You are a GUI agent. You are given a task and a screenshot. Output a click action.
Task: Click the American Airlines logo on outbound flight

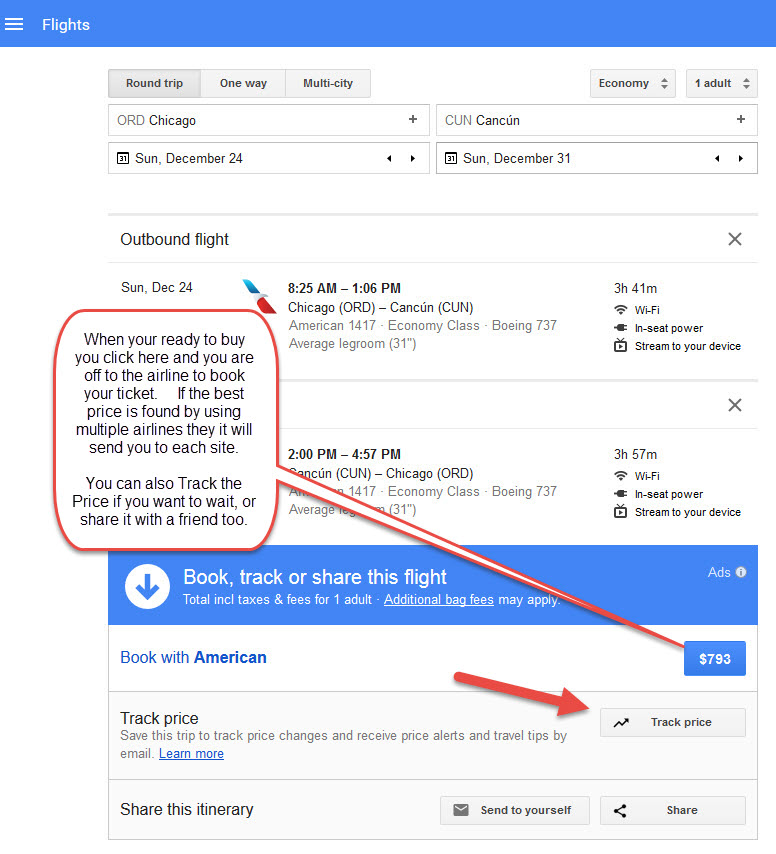(x=259, y=296)
